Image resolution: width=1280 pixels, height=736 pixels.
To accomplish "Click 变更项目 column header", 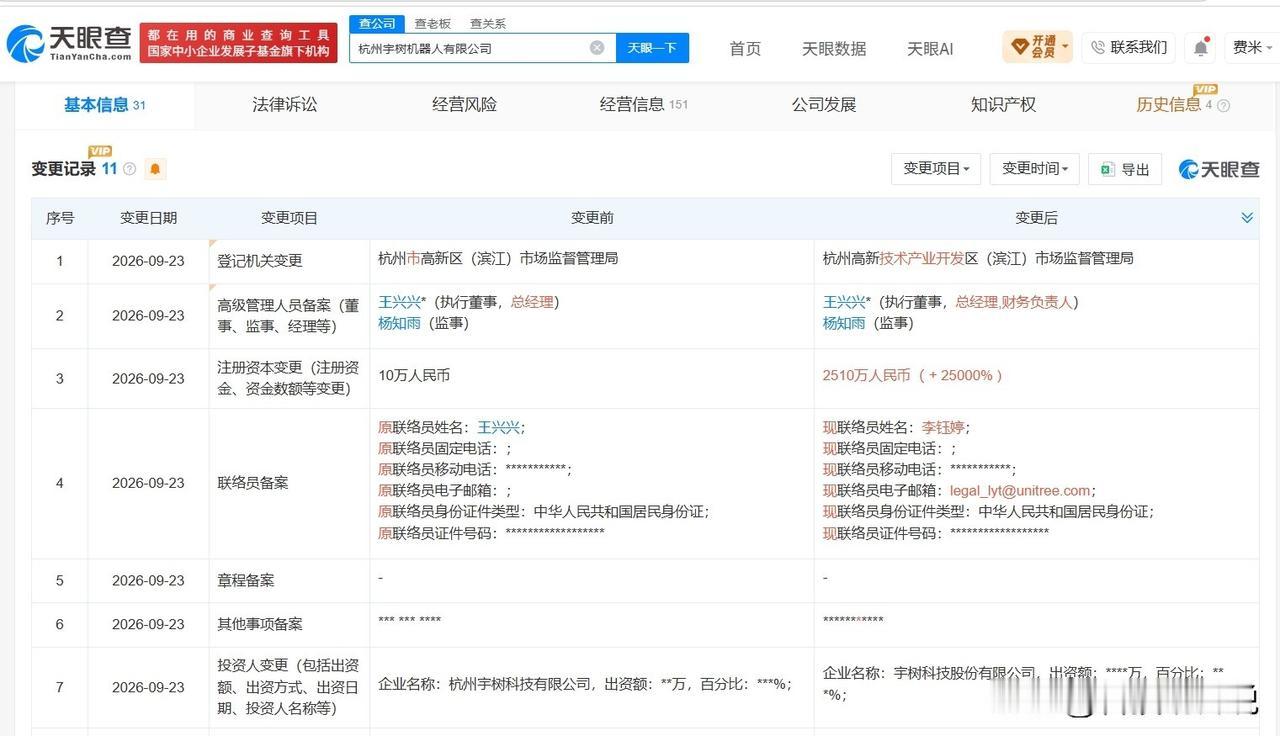I will 289,218.
